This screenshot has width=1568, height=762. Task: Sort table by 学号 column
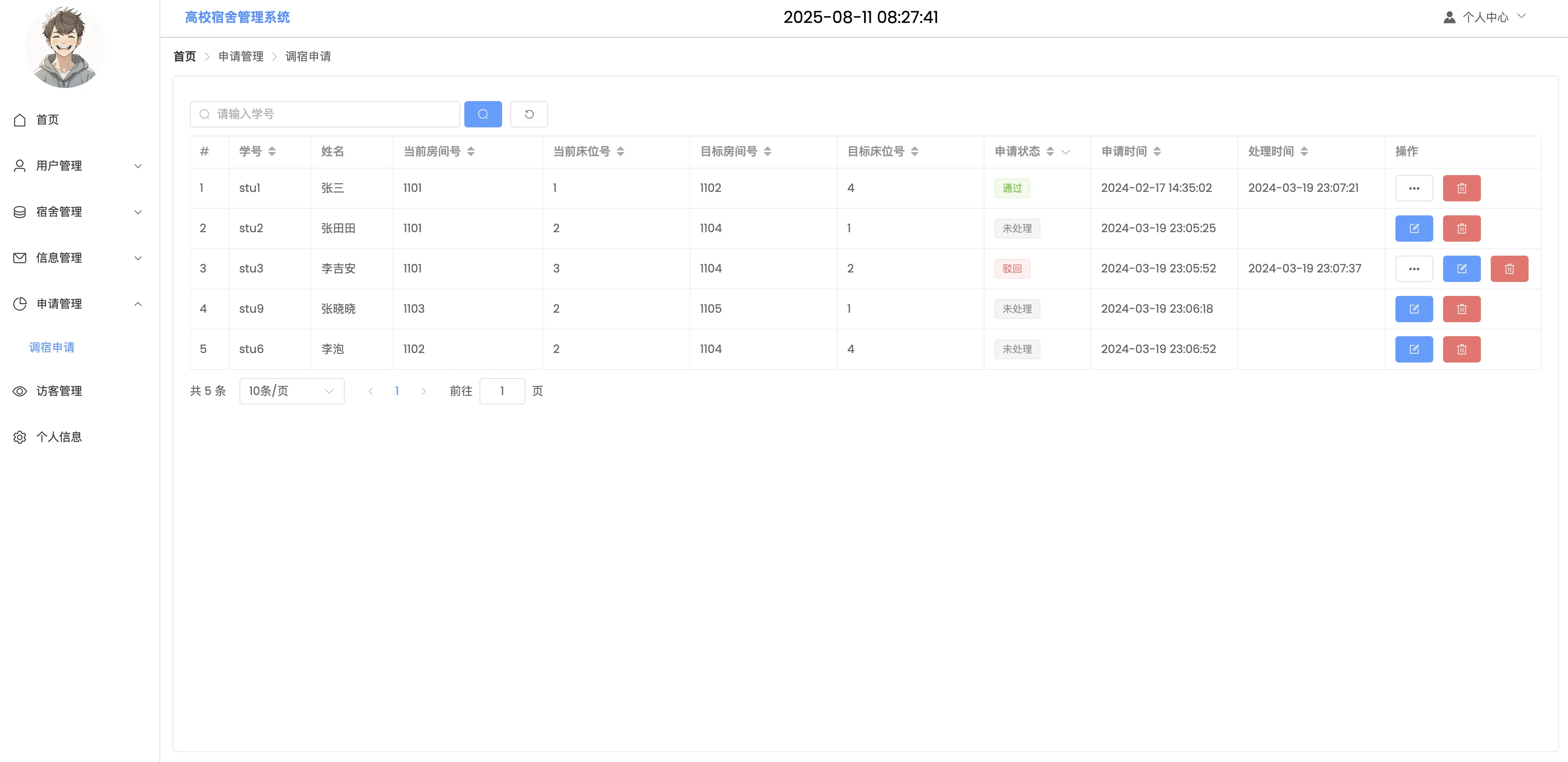tap(272, 152)
